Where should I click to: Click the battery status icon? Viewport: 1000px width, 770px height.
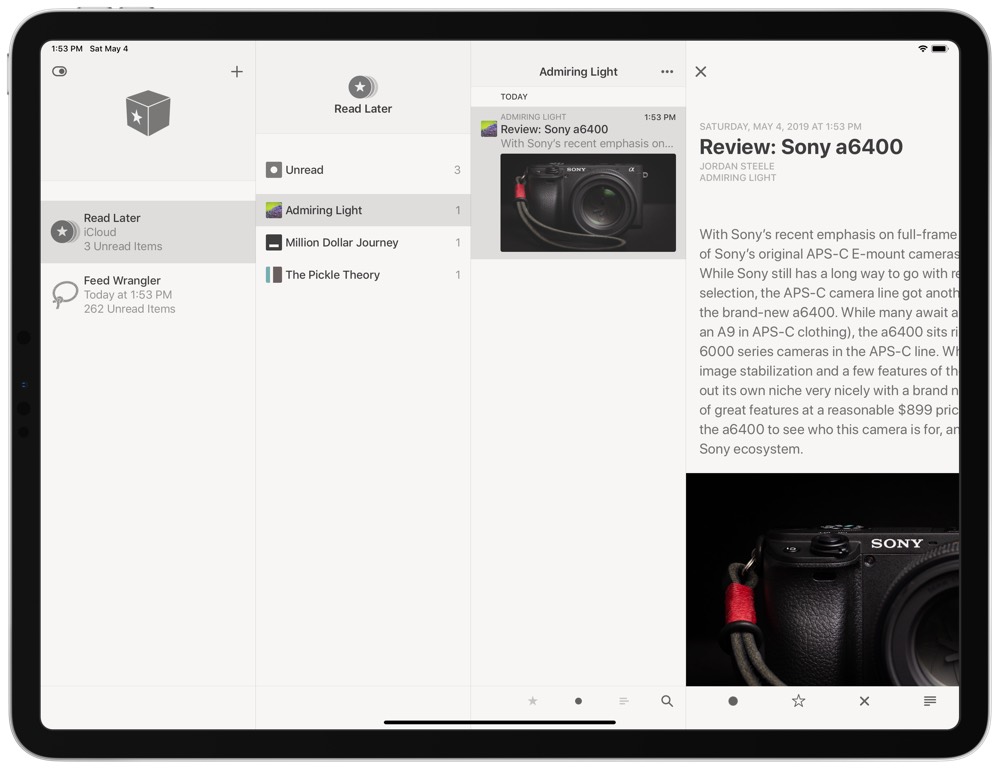point(940,48)
